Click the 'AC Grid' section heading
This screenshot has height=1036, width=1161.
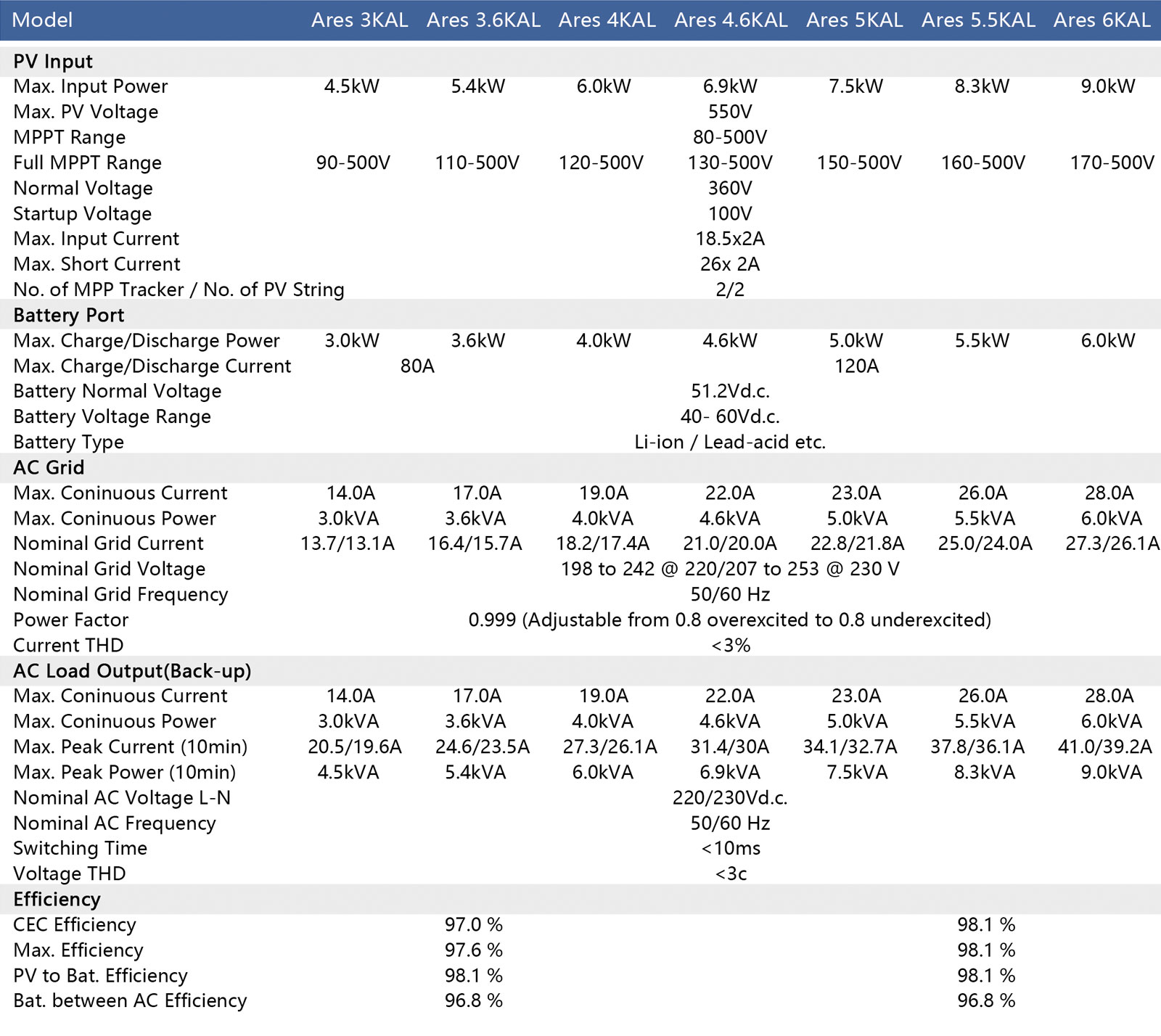pyautogui.click(x=49, y=467)
